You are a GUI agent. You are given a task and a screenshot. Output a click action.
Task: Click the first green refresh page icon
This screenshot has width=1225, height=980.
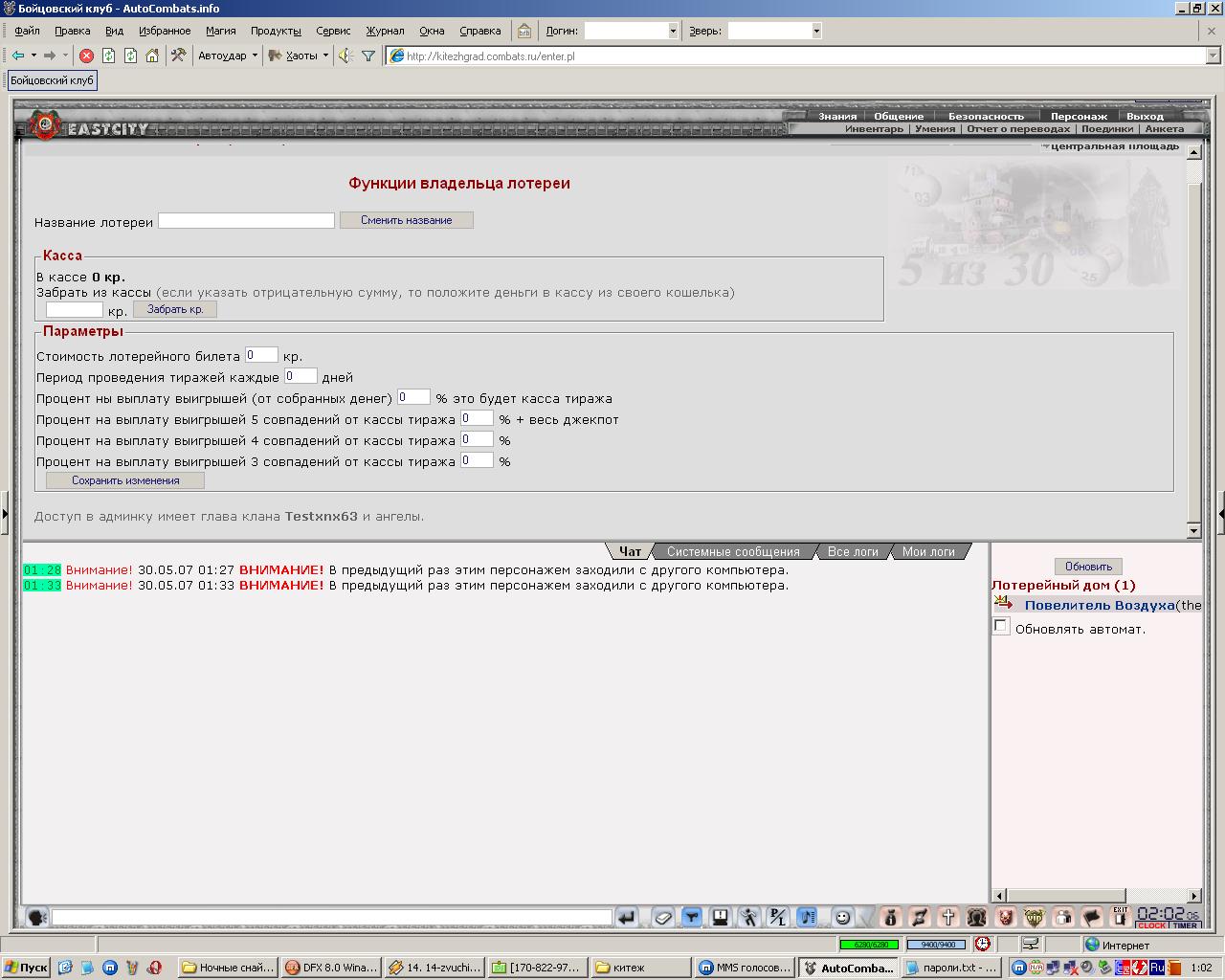(x=108, y=56)
